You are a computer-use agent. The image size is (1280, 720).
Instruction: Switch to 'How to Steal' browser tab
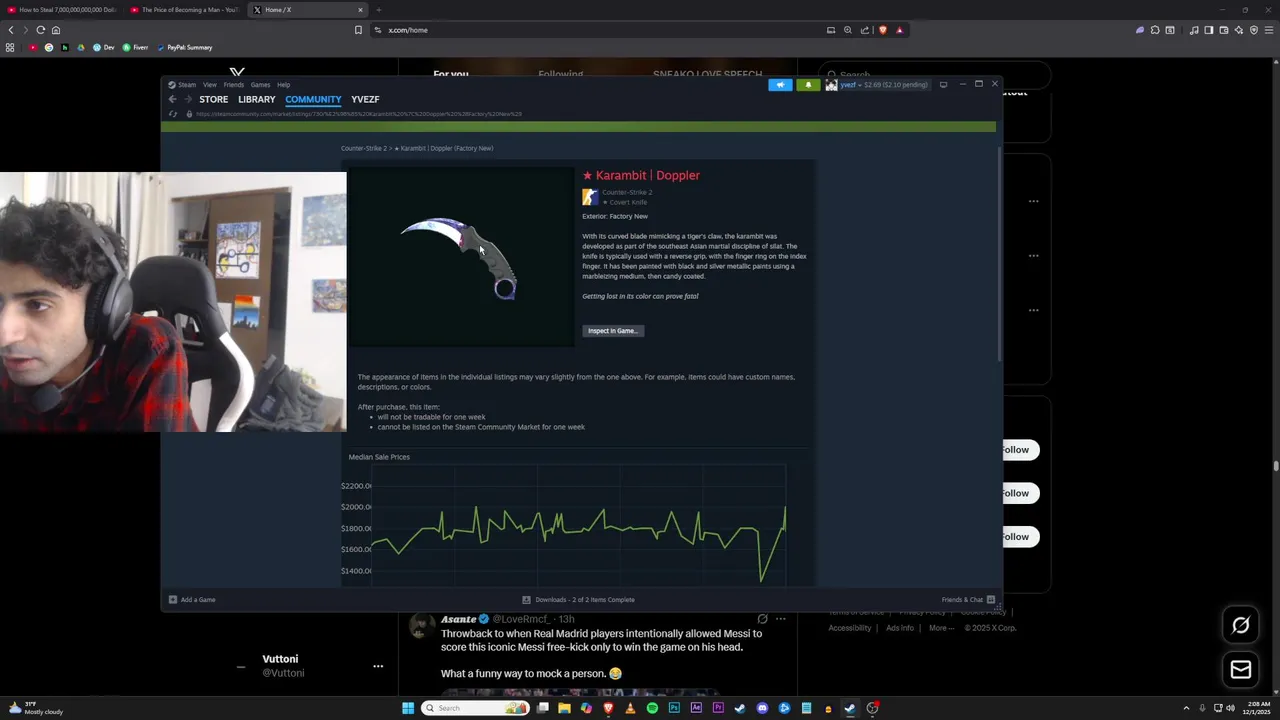(x=61, y=10)
